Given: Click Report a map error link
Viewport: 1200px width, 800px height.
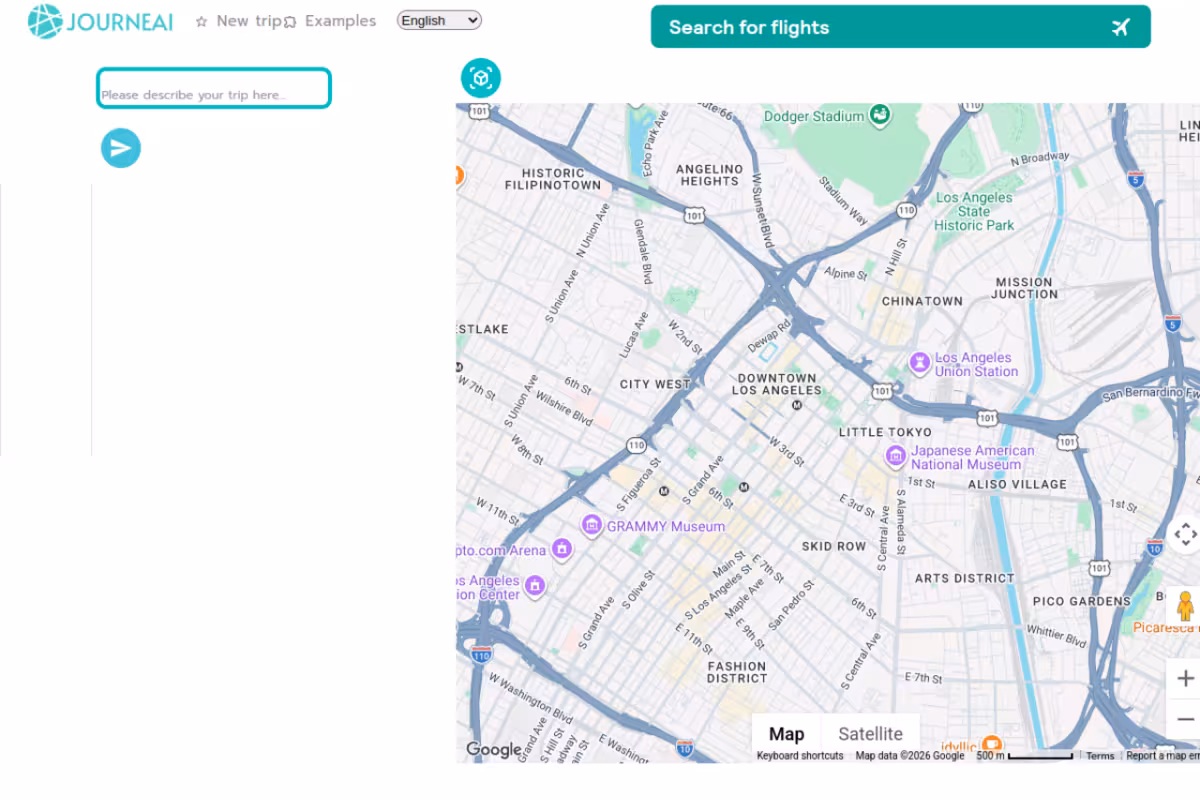Looking at the screenshot, I should click(1162, 756).
